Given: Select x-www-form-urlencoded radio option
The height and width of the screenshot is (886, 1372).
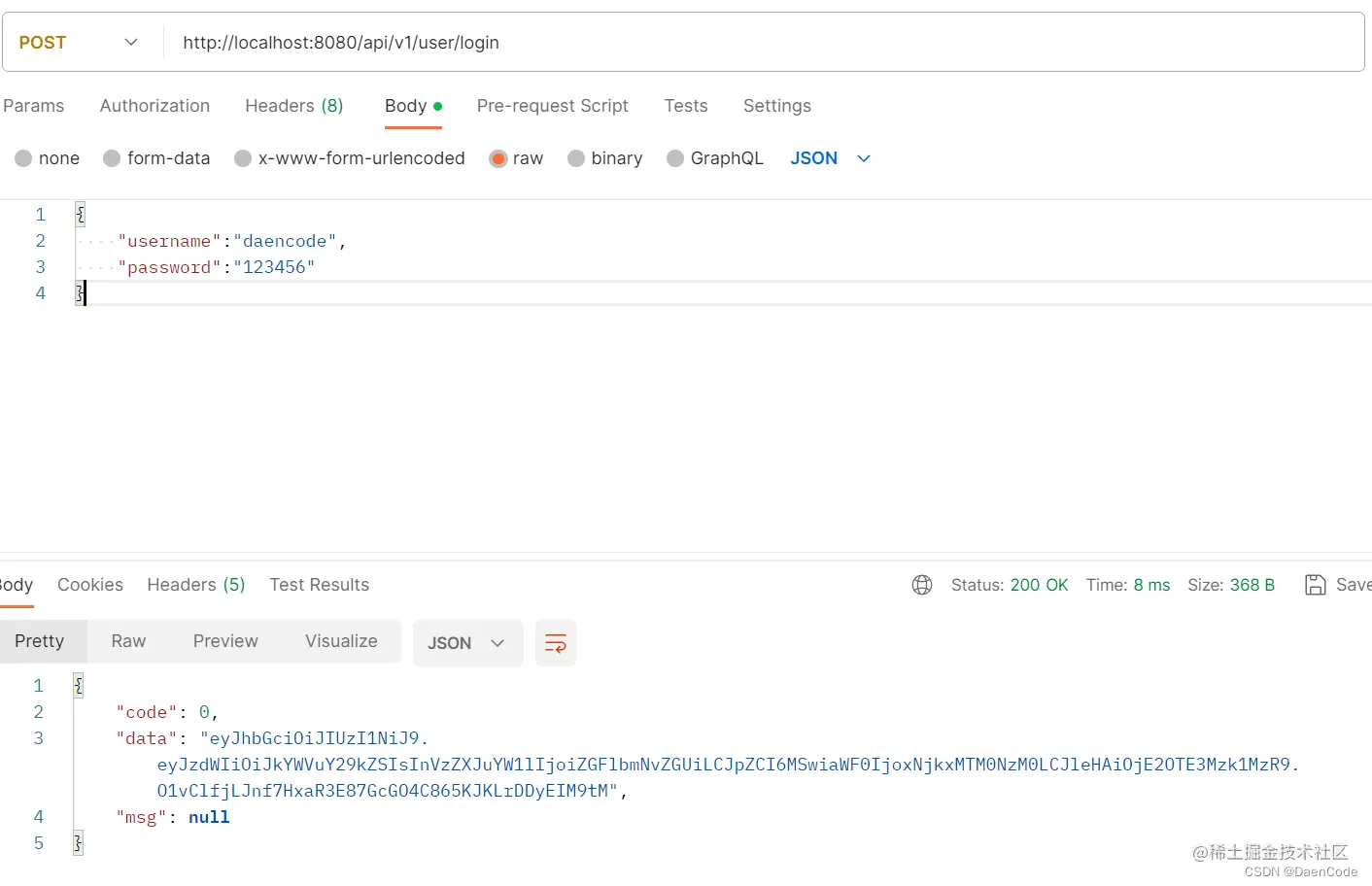Looking at the screenshot, I should click(x=243, y=158).
